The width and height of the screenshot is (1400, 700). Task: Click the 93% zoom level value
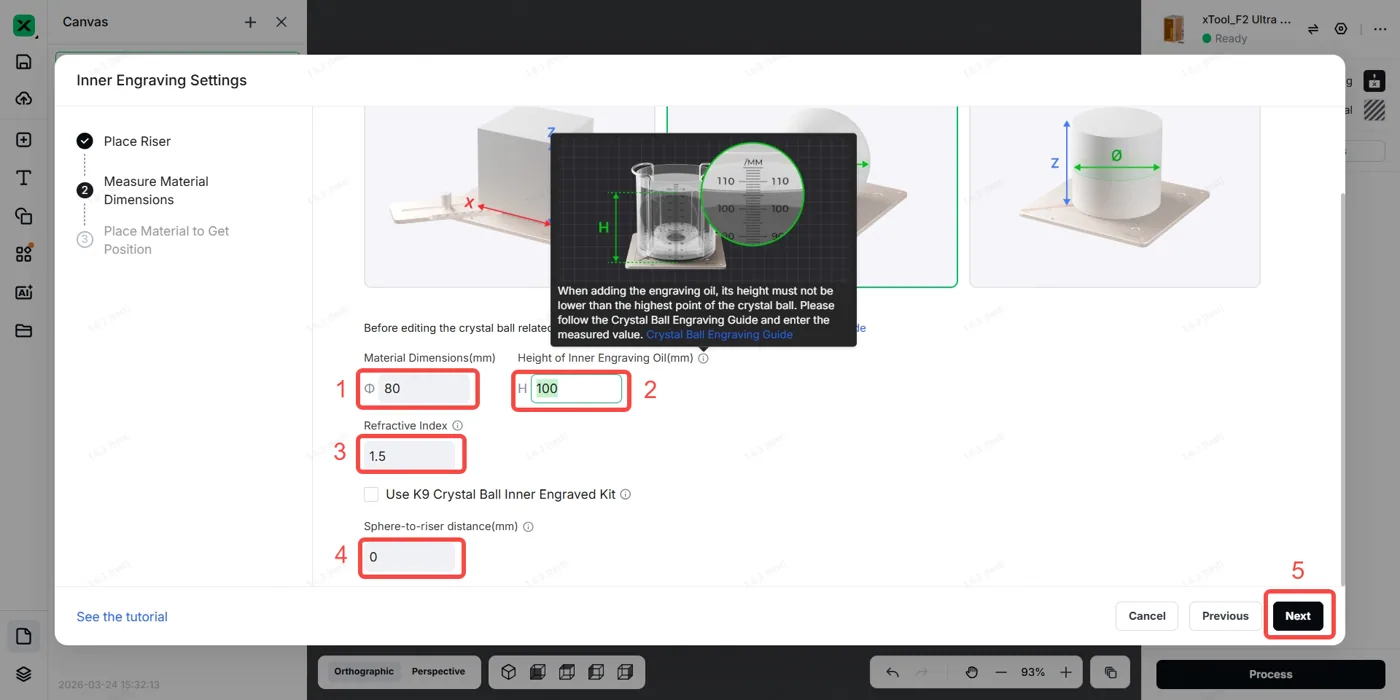pos(1033,672)
